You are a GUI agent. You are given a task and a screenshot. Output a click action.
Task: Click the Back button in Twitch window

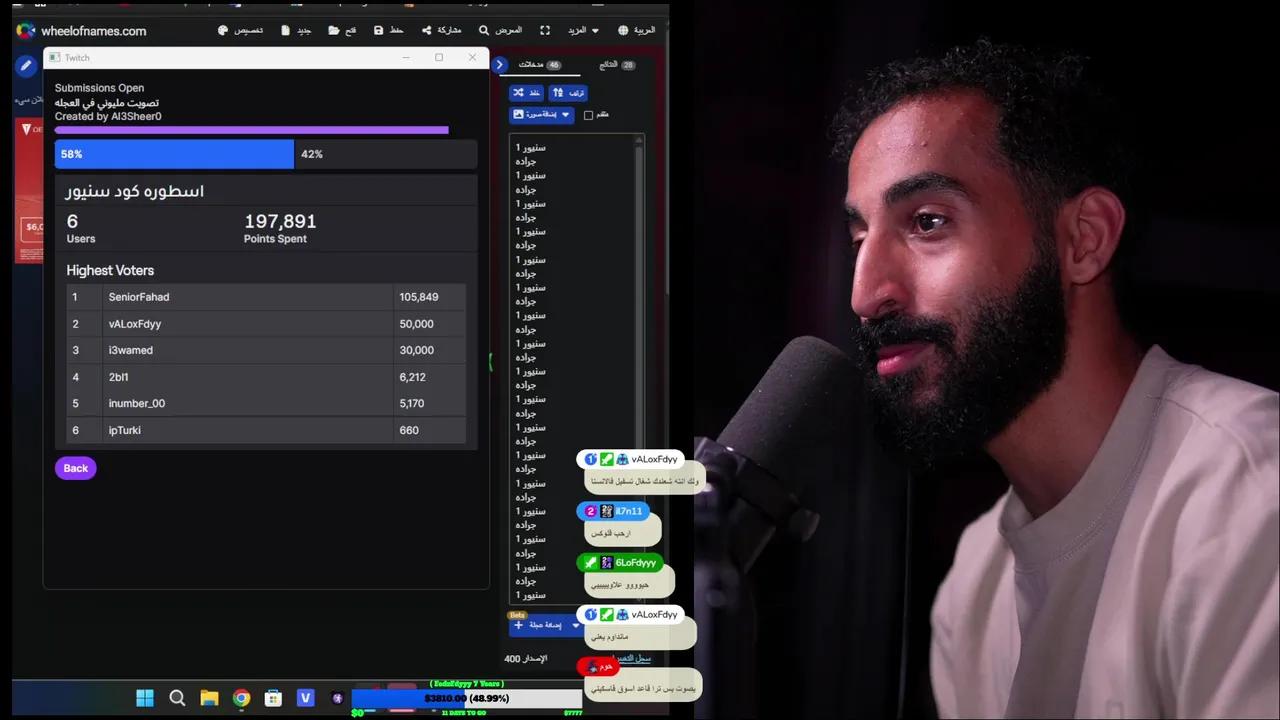75,468
